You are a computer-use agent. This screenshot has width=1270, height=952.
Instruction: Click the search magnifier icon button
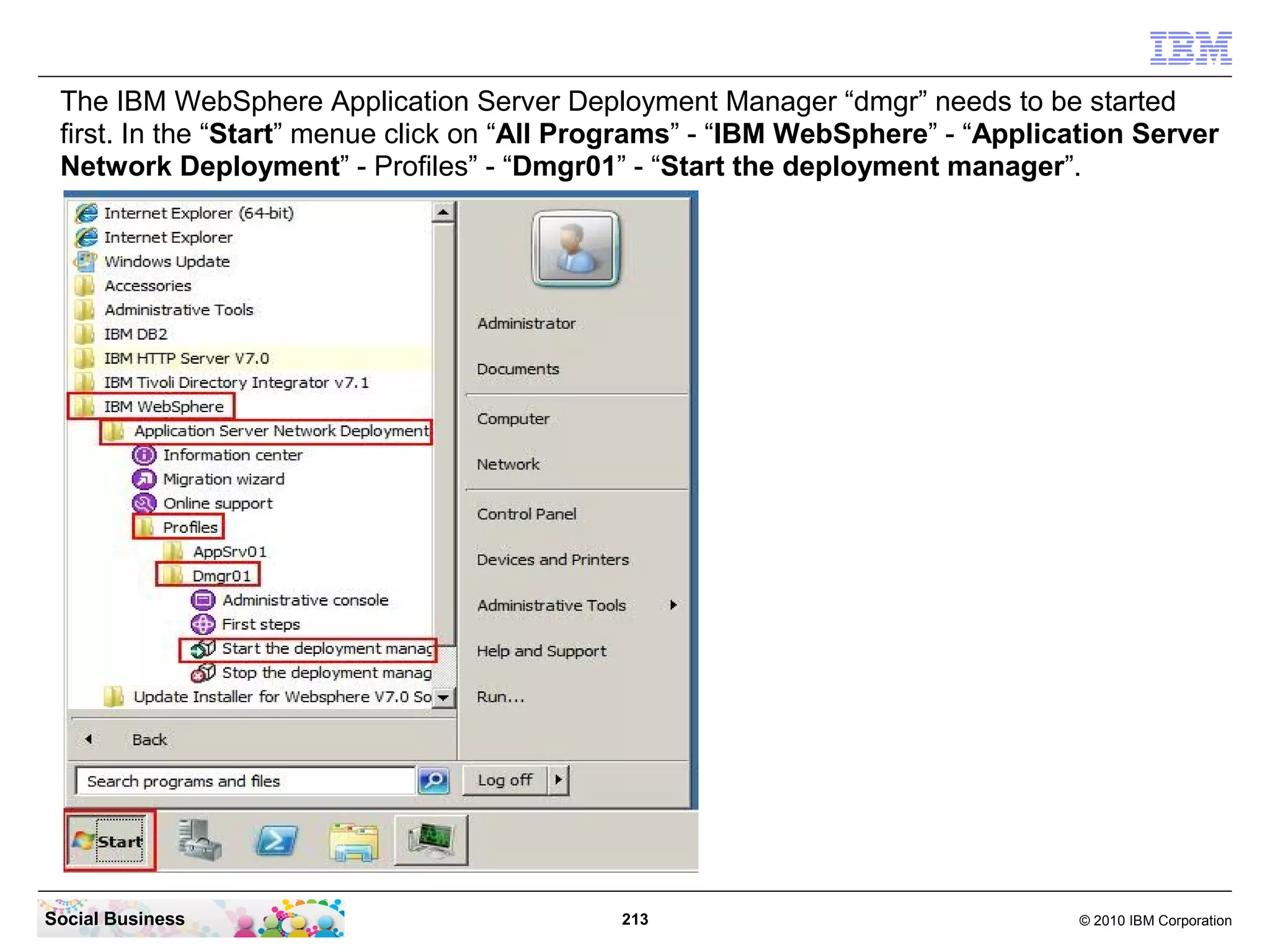click(x=434, y=780)
